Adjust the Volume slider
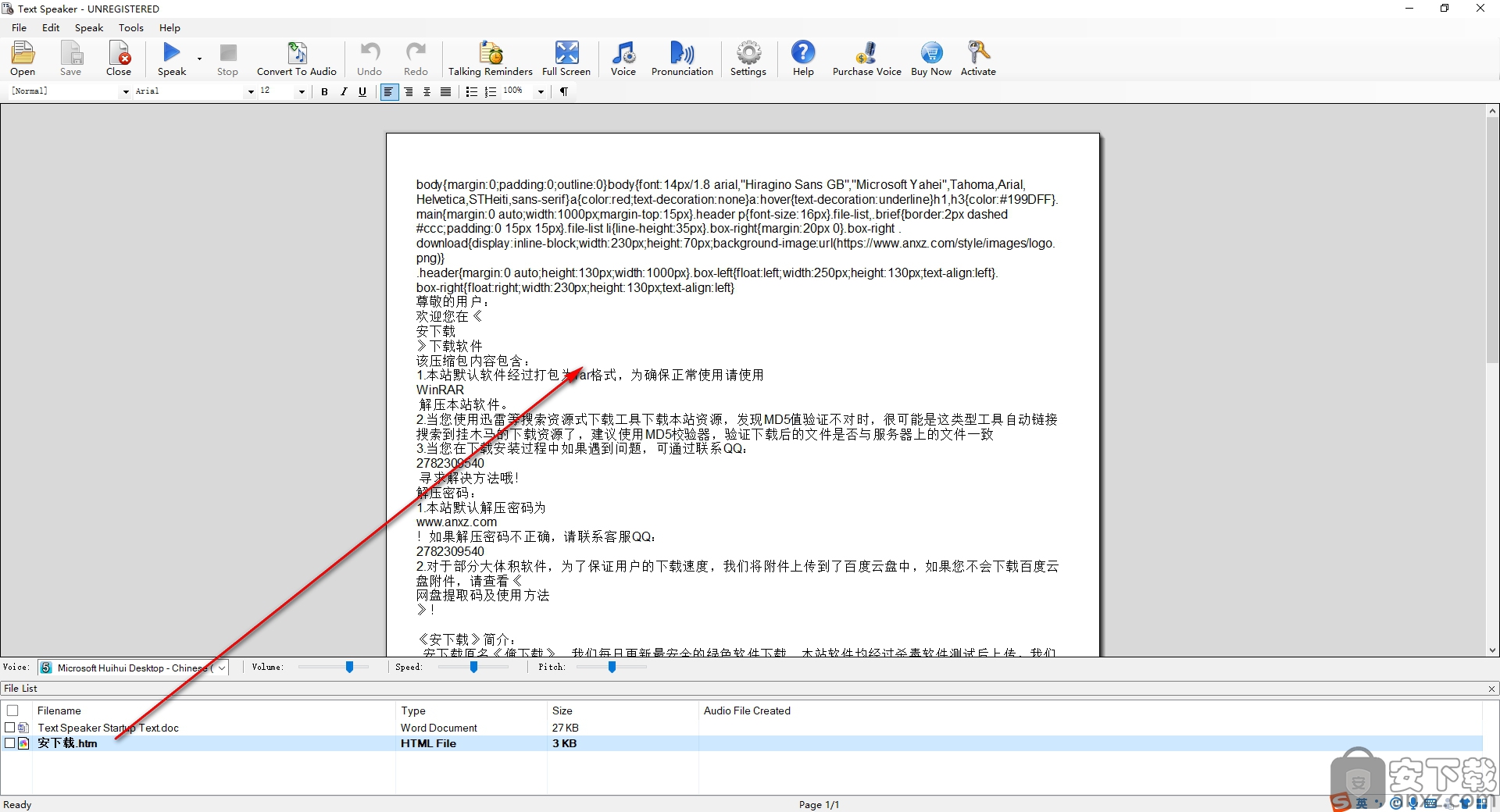Viewport: 1500px width, 812px height. coord(350,667)
